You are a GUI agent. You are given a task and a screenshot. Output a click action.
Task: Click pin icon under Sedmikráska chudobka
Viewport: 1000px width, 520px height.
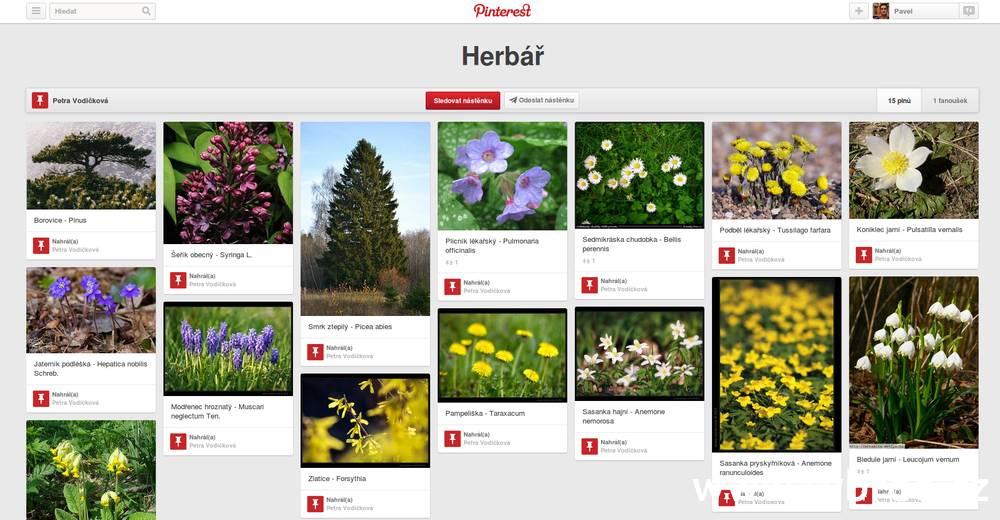(x=589, y=285)
